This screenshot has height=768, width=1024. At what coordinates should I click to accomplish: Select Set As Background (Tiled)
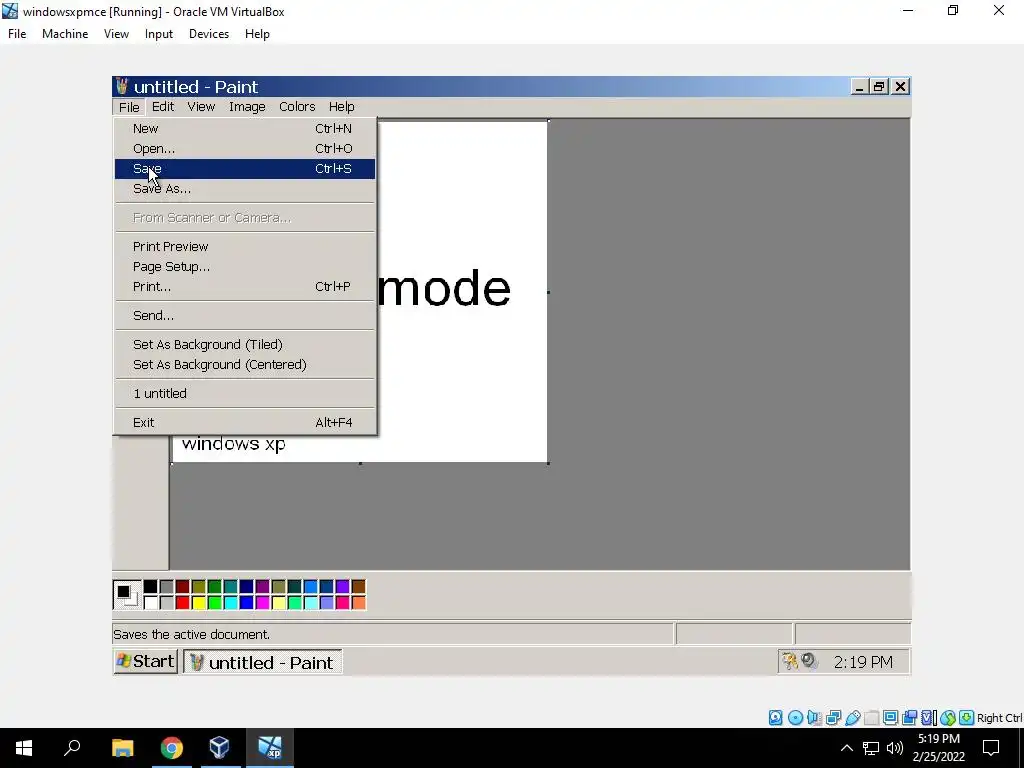coord(245,345)
